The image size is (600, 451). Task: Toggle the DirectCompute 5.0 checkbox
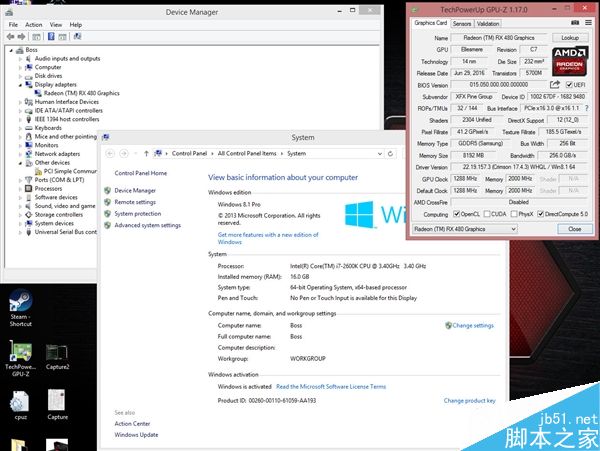click(540, 214)
